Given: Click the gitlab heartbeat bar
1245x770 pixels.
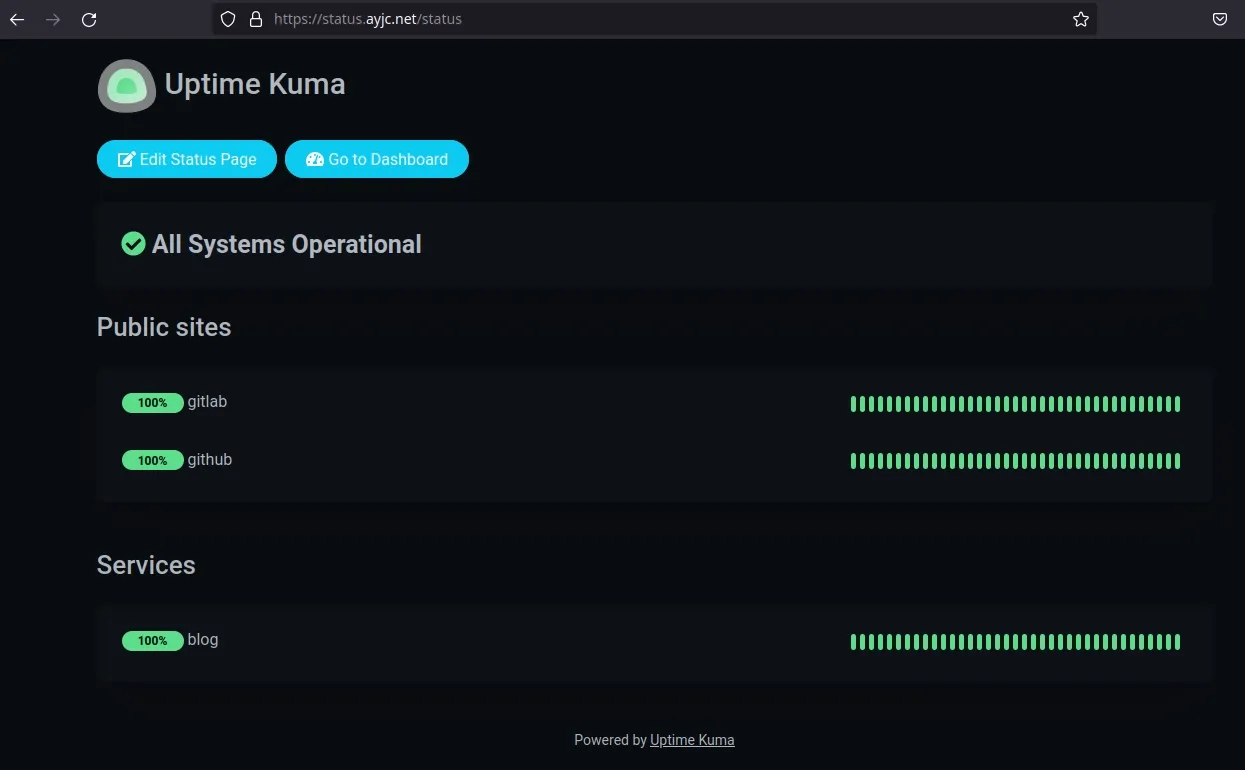Looking at the screenshot, I should coord(1015,404).
